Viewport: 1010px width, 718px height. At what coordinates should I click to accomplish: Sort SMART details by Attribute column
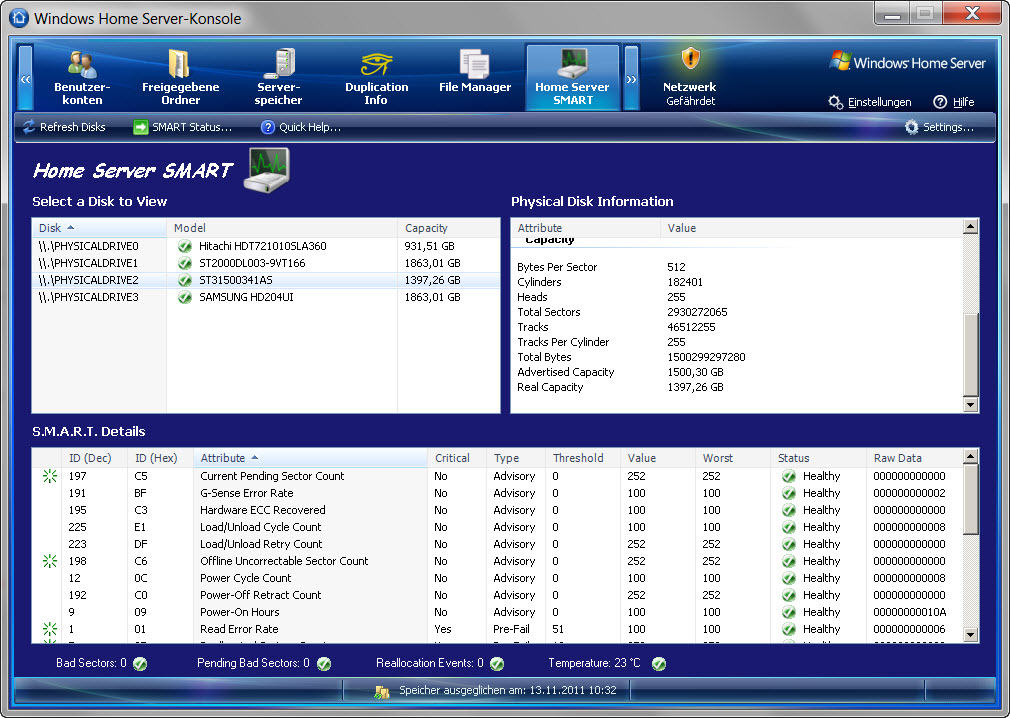click(x=310, y=458)
